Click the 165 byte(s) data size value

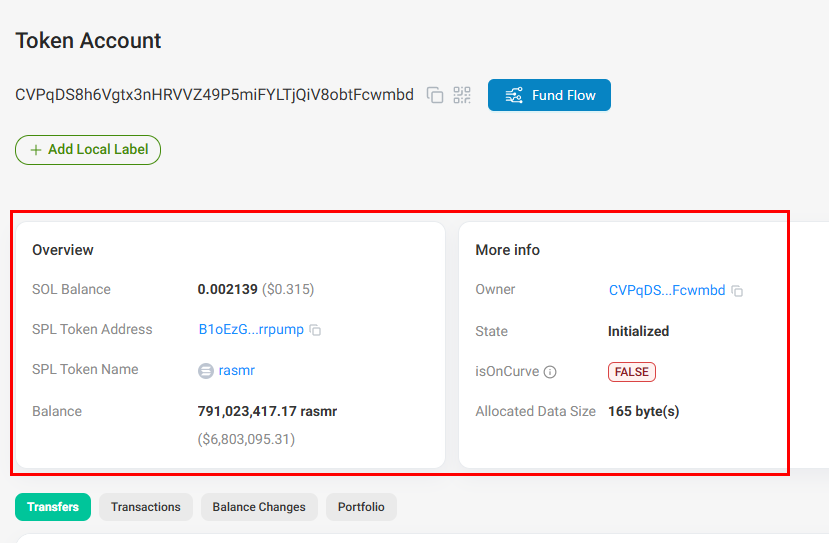(643, 411)
